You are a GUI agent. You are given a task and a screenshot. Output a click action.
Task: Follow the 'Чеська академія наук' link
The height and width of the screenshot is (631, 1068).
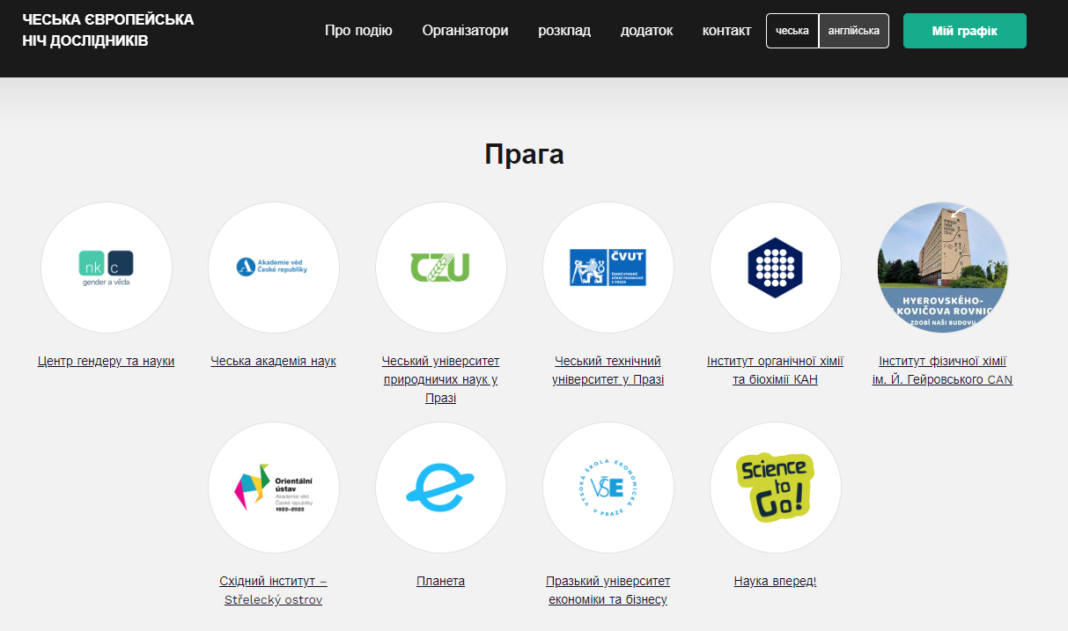tap(273, 361)
